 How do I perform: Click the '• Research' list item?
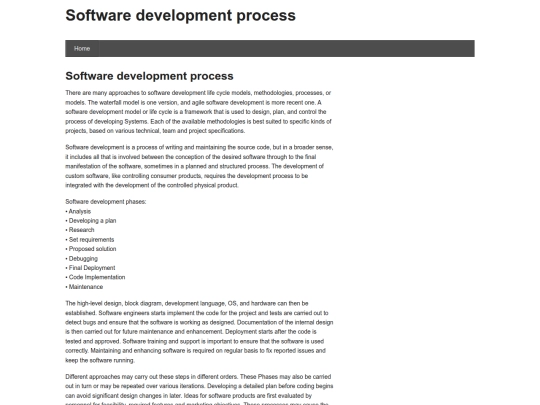click(x=80, y=230)
